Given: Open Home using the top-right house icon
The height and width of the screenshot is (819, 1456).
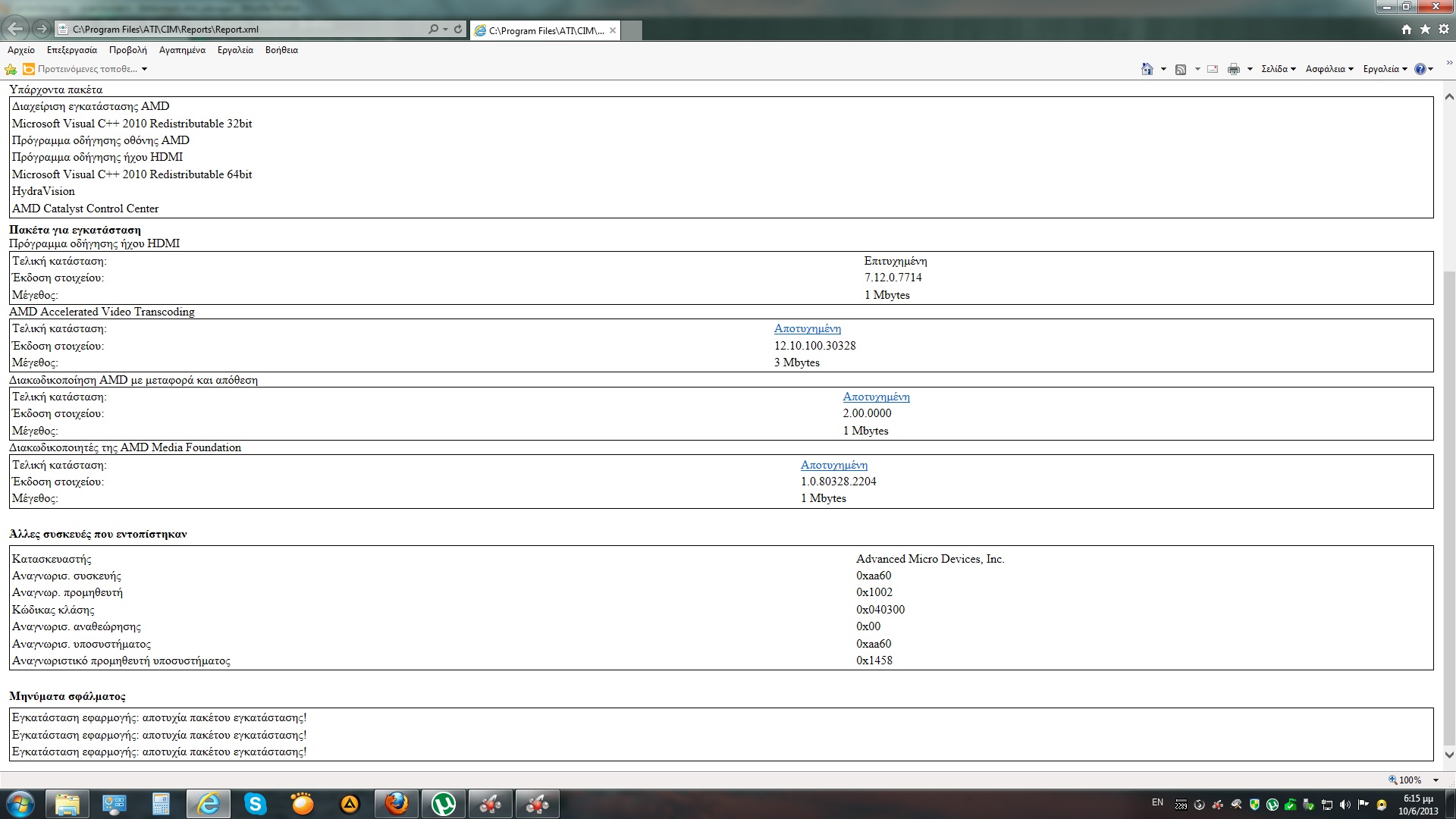Looking at the screenshot, I should [x=1407, y=29].
